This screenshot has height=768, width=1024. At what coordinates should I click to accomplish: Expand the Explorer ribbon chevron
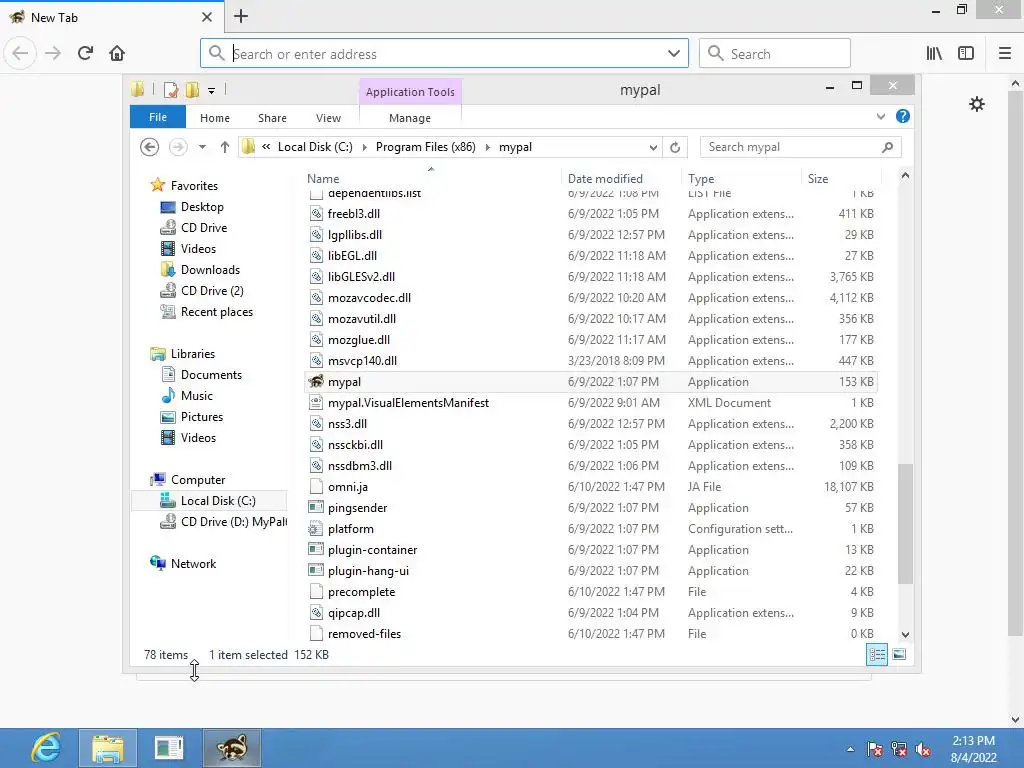[880, 116]
